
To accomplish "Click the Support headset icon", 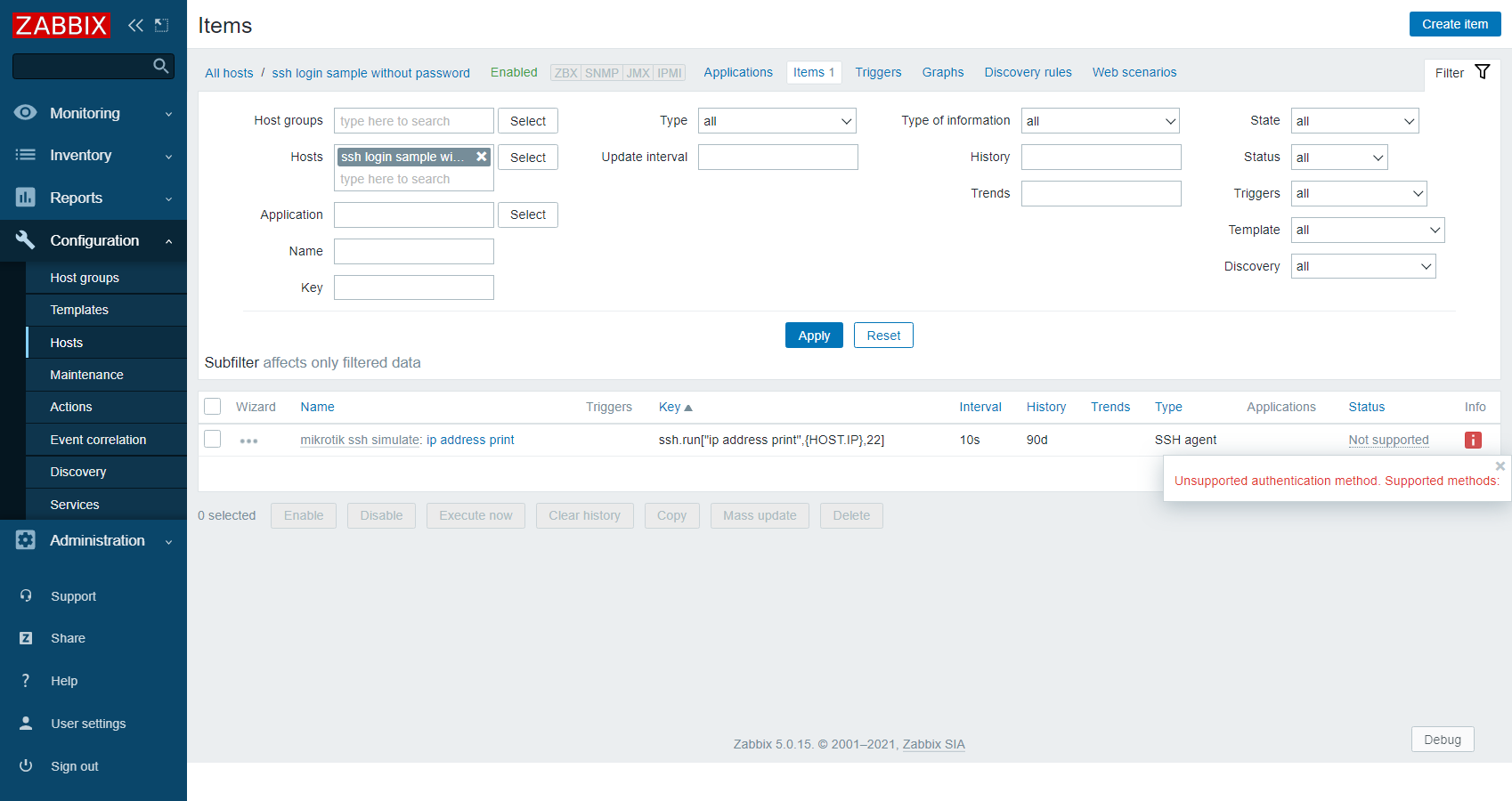I will click(x=26, y=595).
